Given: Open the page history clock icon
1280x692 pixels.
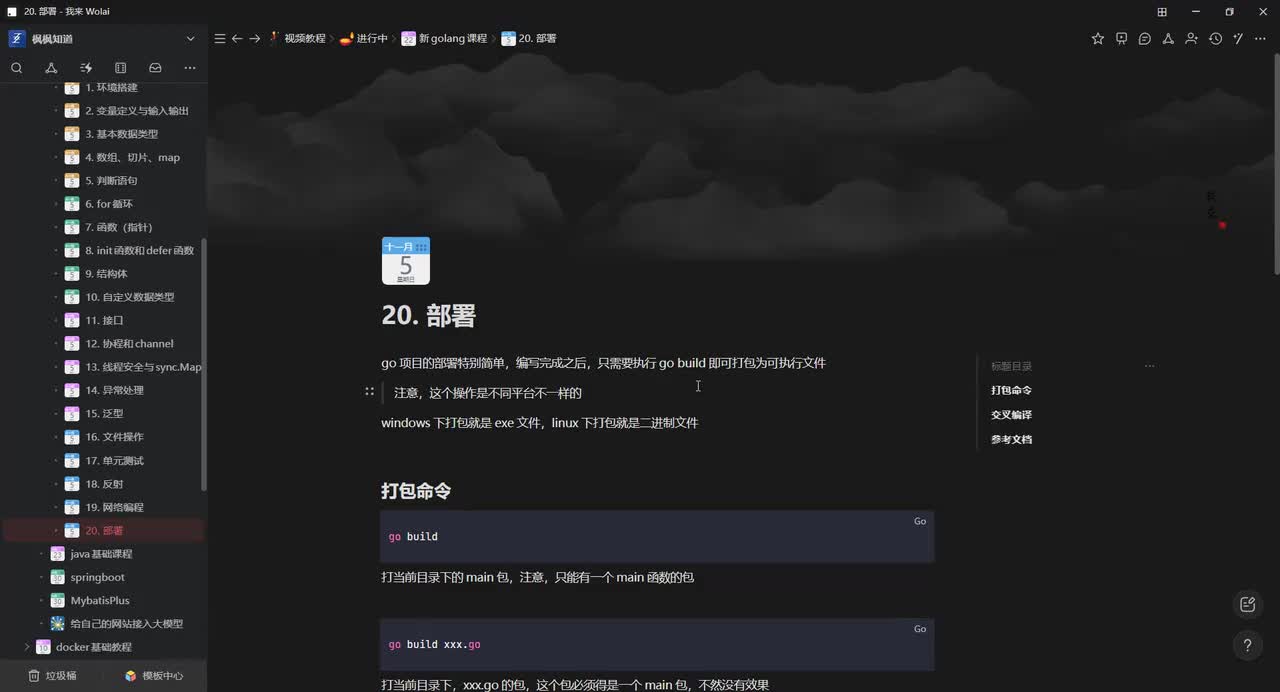Looking at the screenshot, I should [x=1215, y=38].
